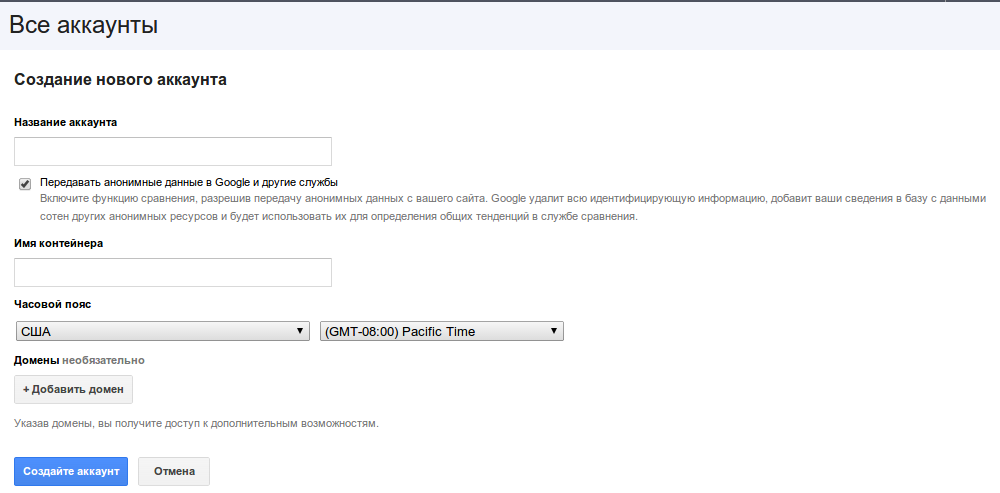This screenshot has height=493, width=1000.
Task: Click the 'Создание нового аккаунта' heading
Action: [x=120, y=80]
